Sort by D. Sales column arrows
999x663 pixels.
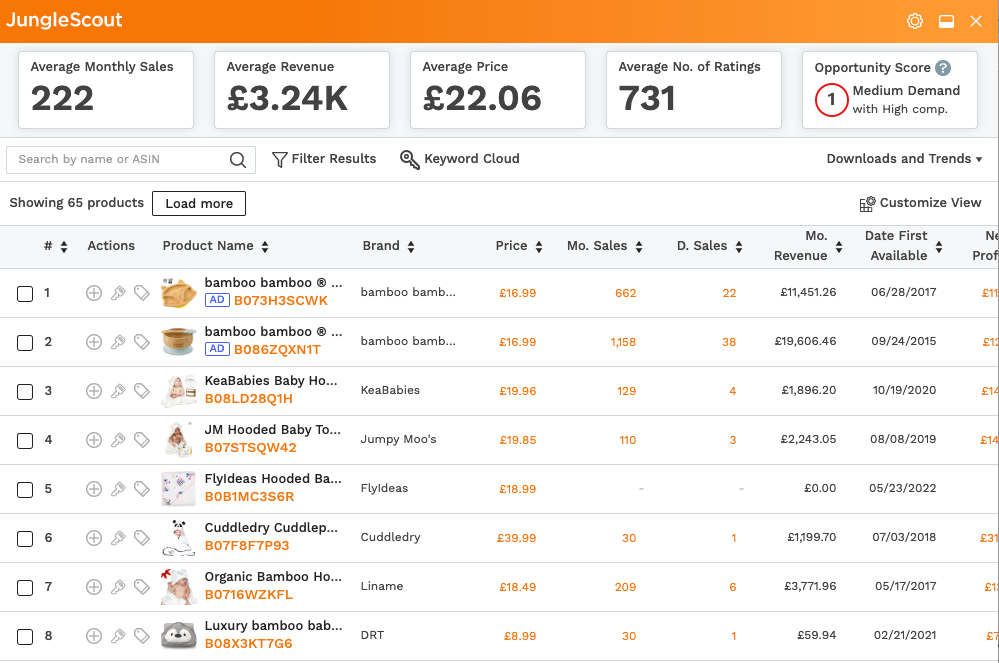point(739,246)
